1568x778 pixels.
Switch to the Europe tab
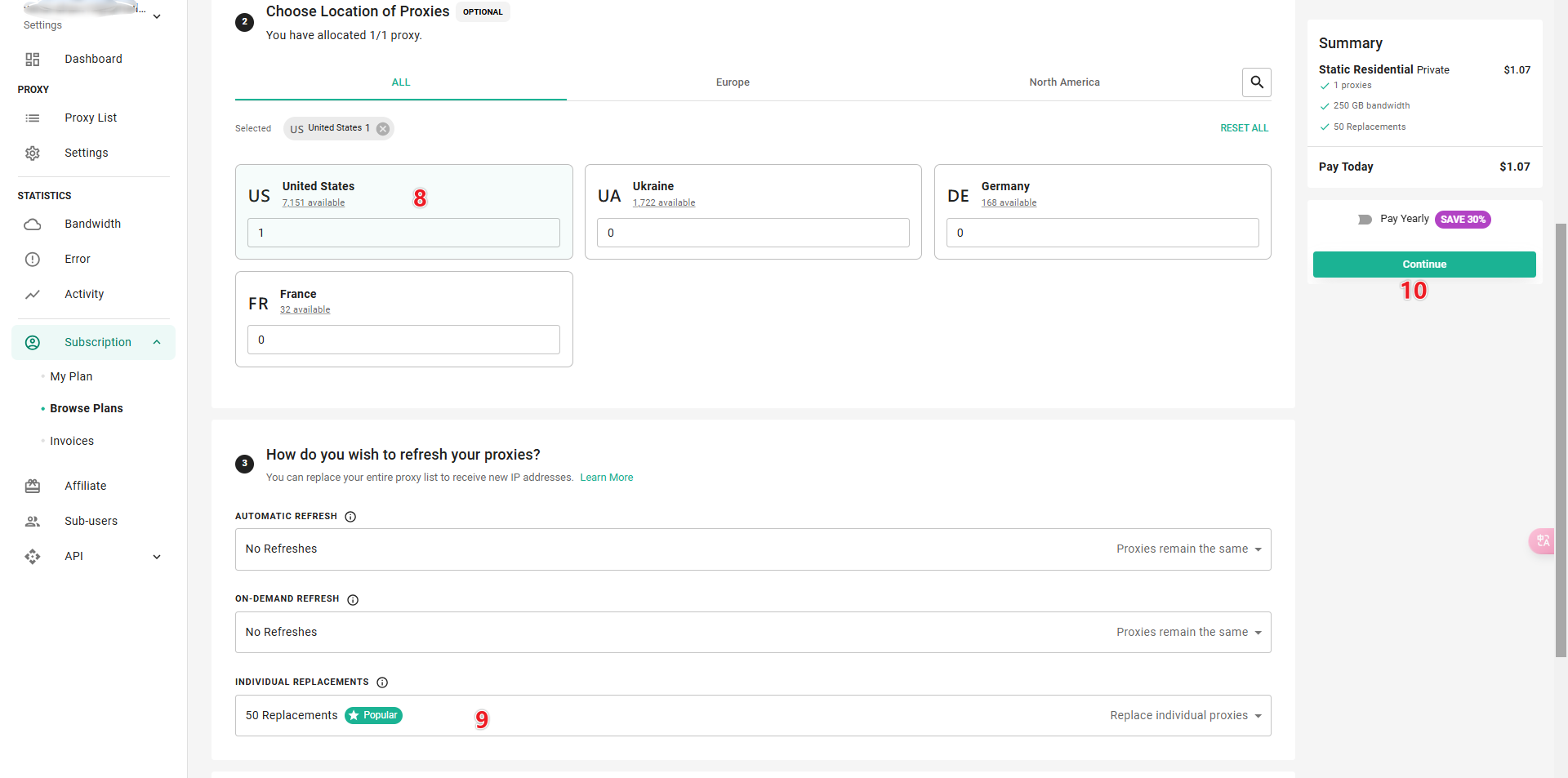point(733,82)
